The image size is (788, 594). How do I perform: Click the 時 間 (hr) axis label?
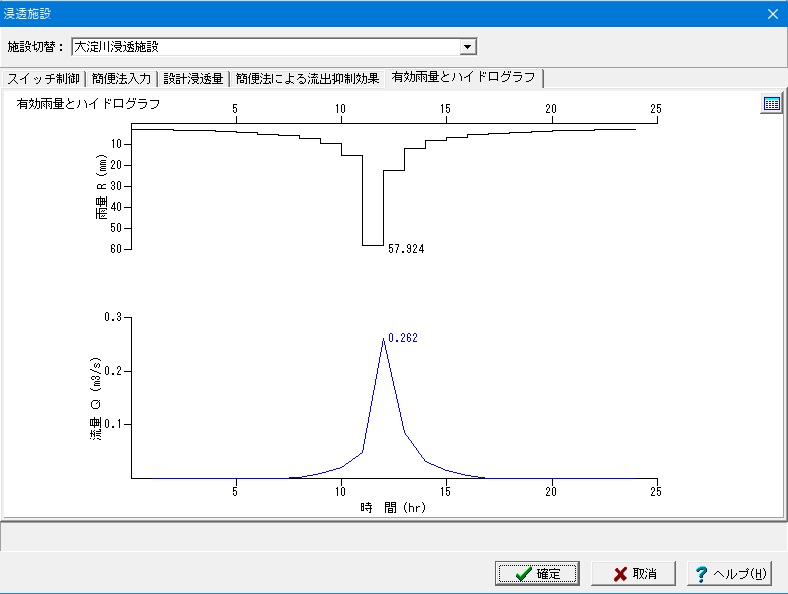(393, 508)
